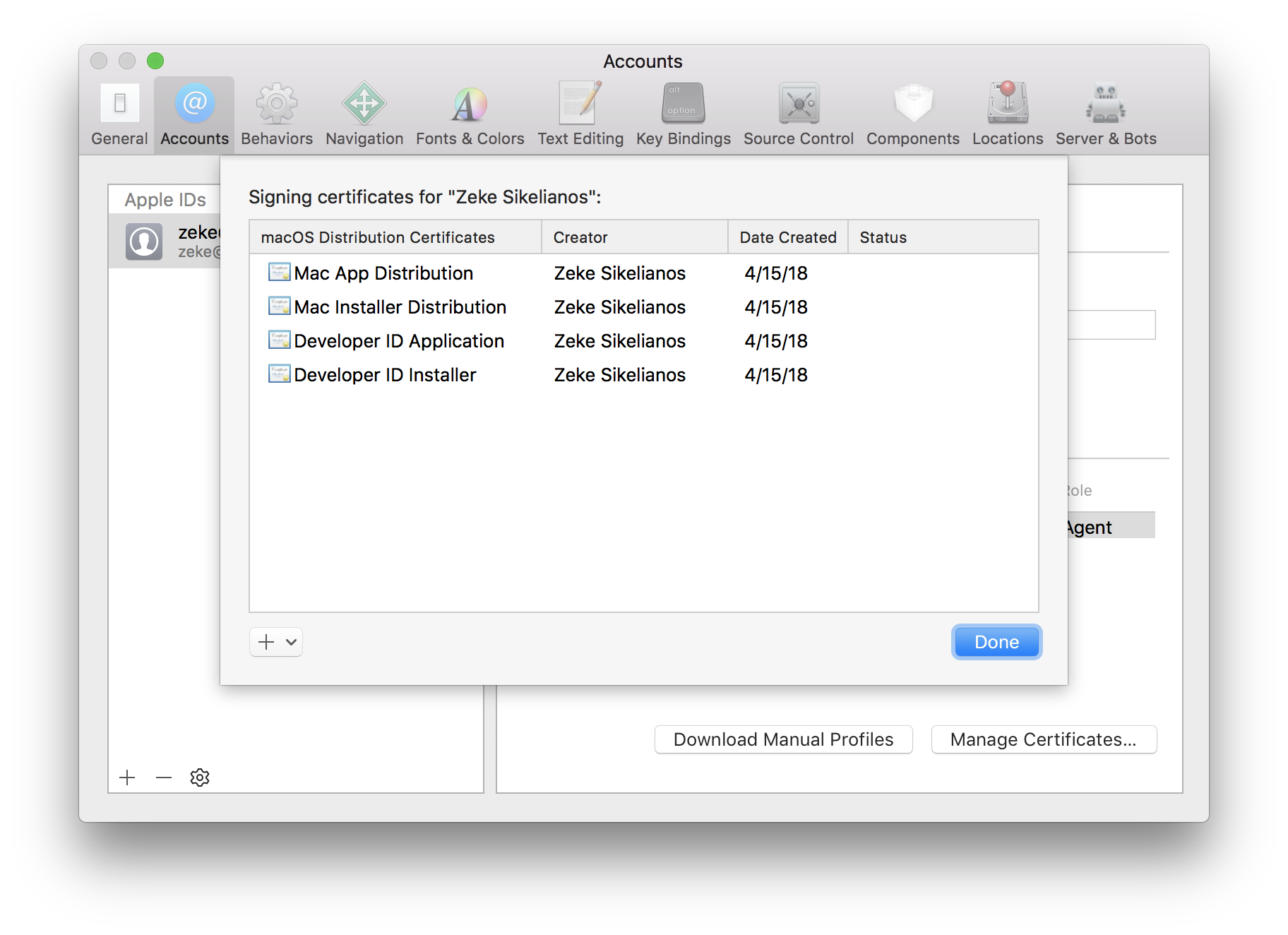Open the account actions gear menu

click(199, 777)
